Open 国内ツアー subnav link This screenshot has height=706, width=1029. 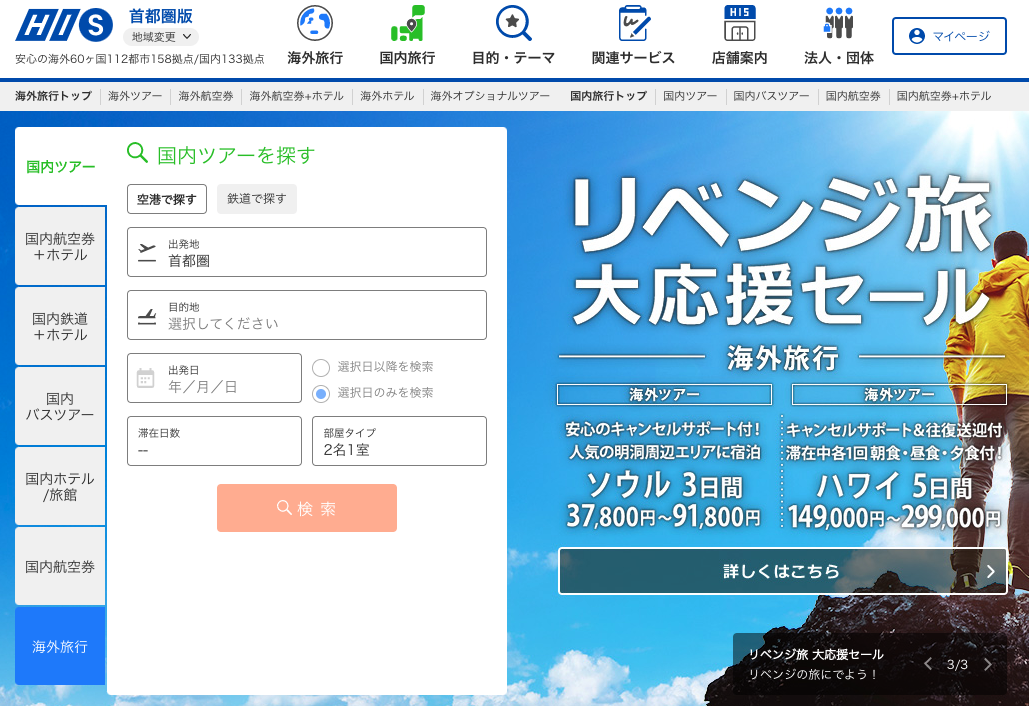(690, 96)
